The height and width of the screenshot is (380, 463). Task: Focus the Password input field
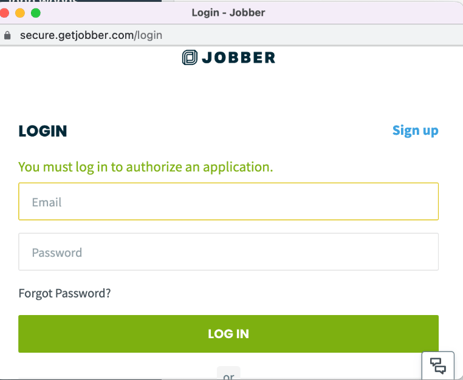[x=228, y=252]
